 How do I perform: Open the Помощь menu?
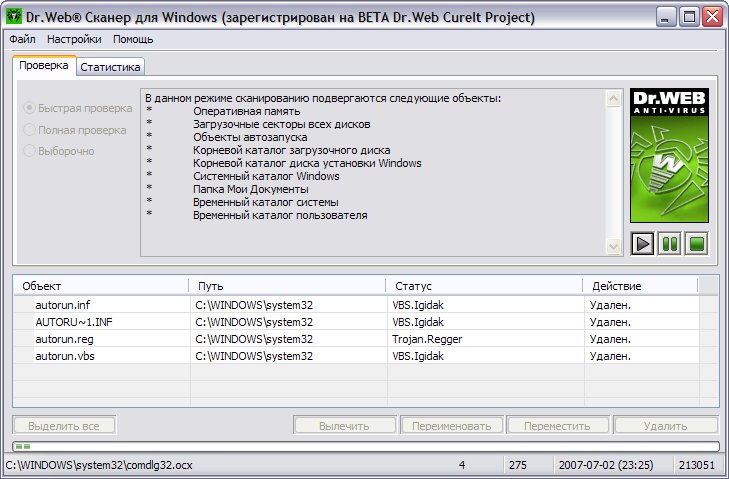pyautogui.click(x=133, y=39)
